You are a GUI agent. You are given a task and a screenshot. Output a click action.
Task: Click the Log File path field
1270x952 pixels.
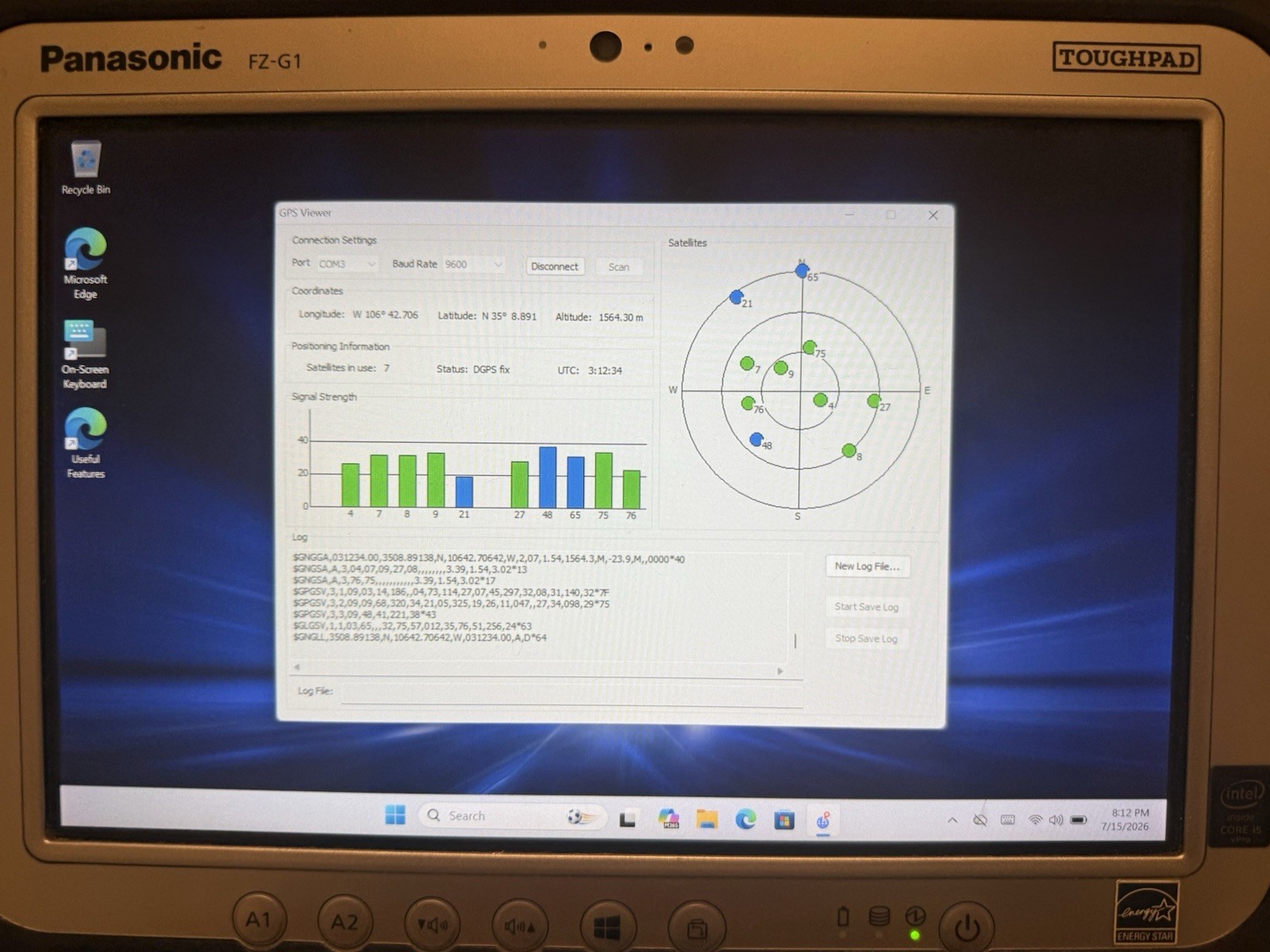pyautogui.click(x=571, y=693)
